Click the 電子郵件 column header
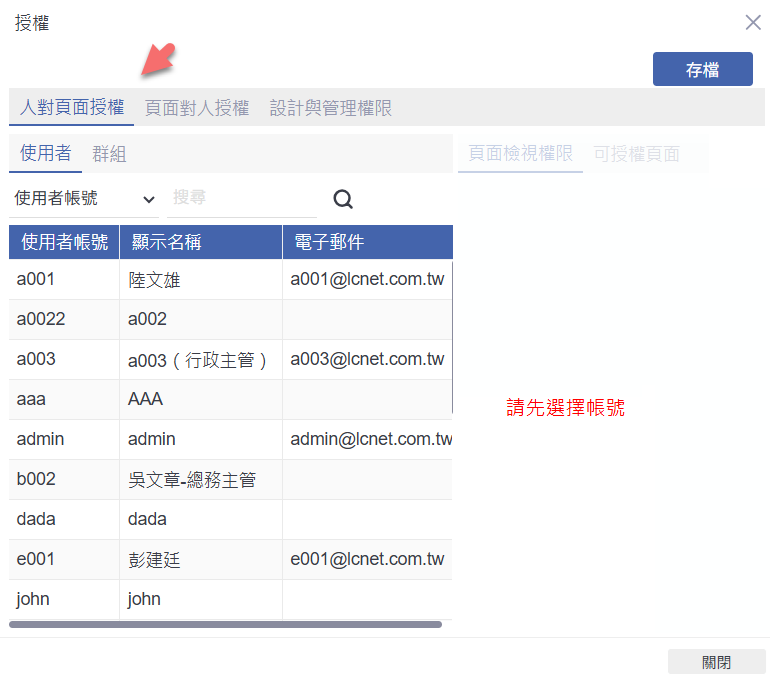Screen dimensions: 770x677 (367, 242)
